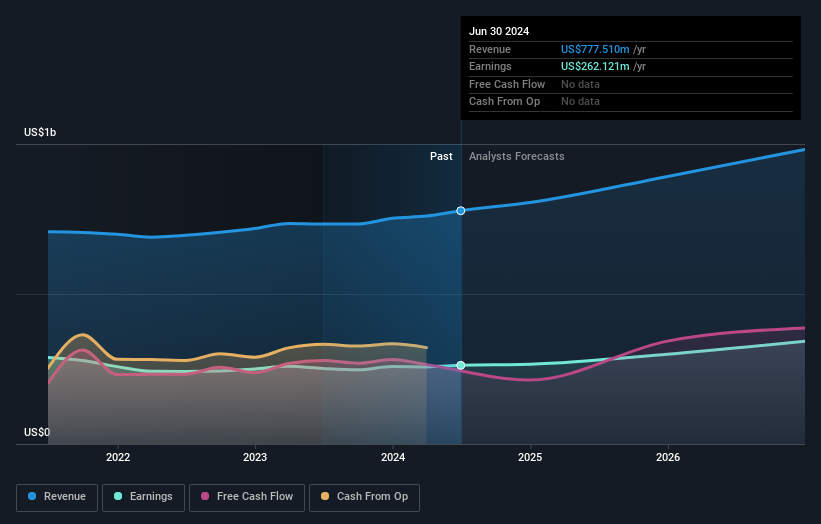This screenshot has height=524, width=821.
Task: Click the 2024 x-axis label
Action: tap(393, 457)
